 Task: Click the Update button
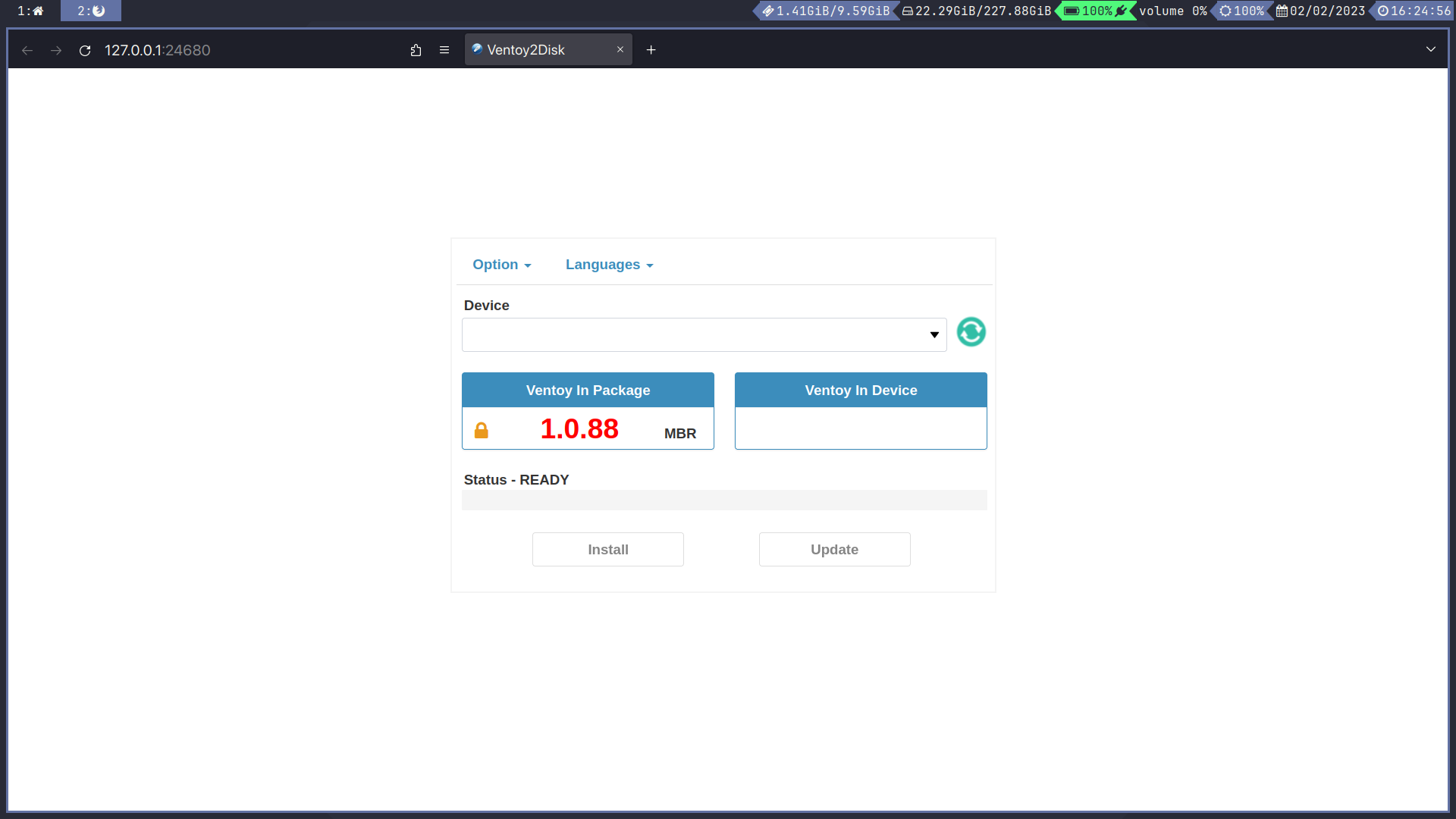click(x=834, y=549)
